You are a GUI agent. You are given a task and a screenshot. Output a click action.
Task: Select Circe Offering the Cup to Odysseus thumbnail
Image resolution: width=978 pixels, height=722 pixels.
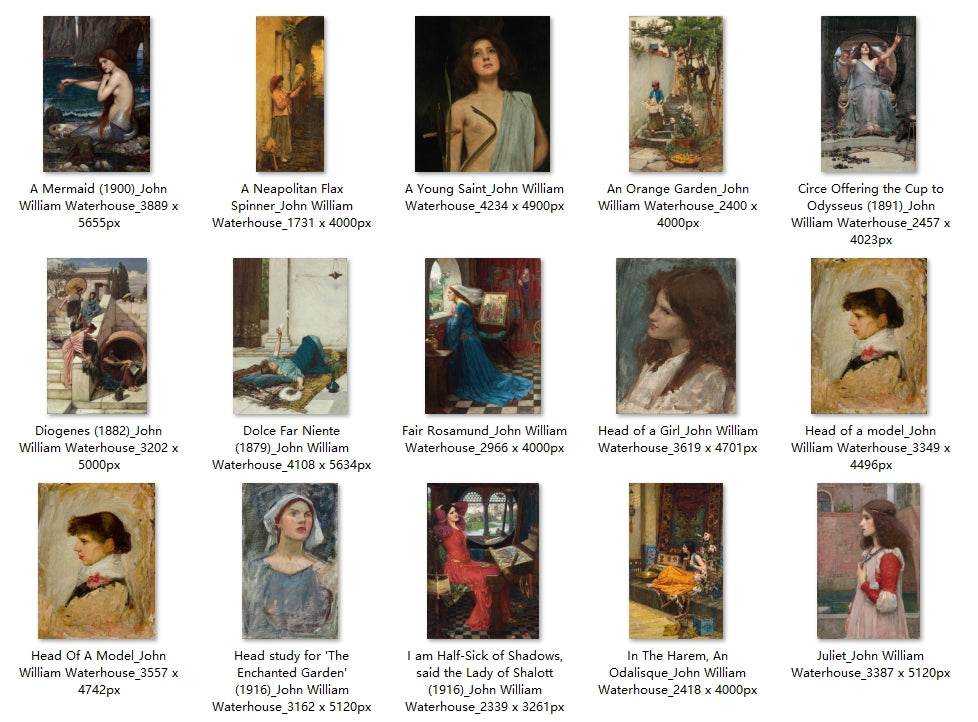tap(869, 94)
